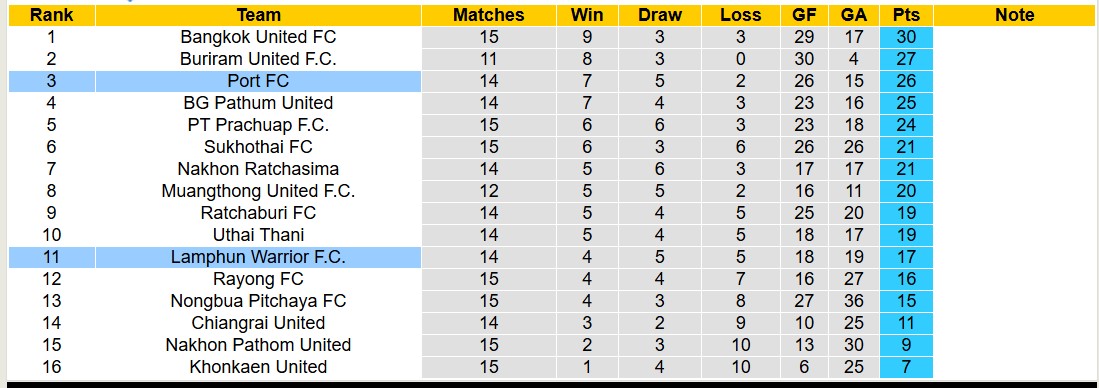Select the Uthai Thani team name
1099x388 pixels.
coord(258,235)
